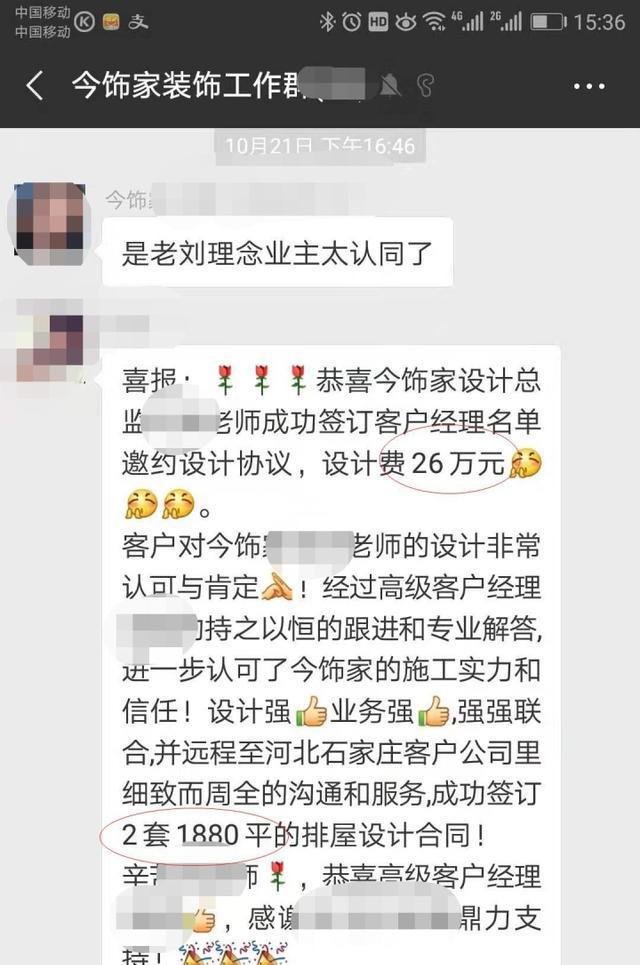Tap the 15:36 status bar clock
The image size is (640, 965).
click(599, 22)
